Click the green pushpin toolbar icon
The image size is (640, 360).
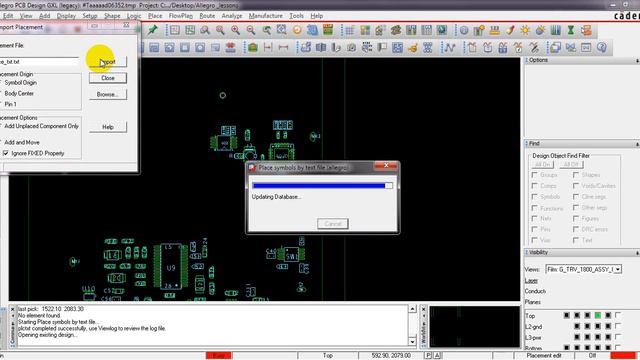pyautogui.click(x=153, y=30)
